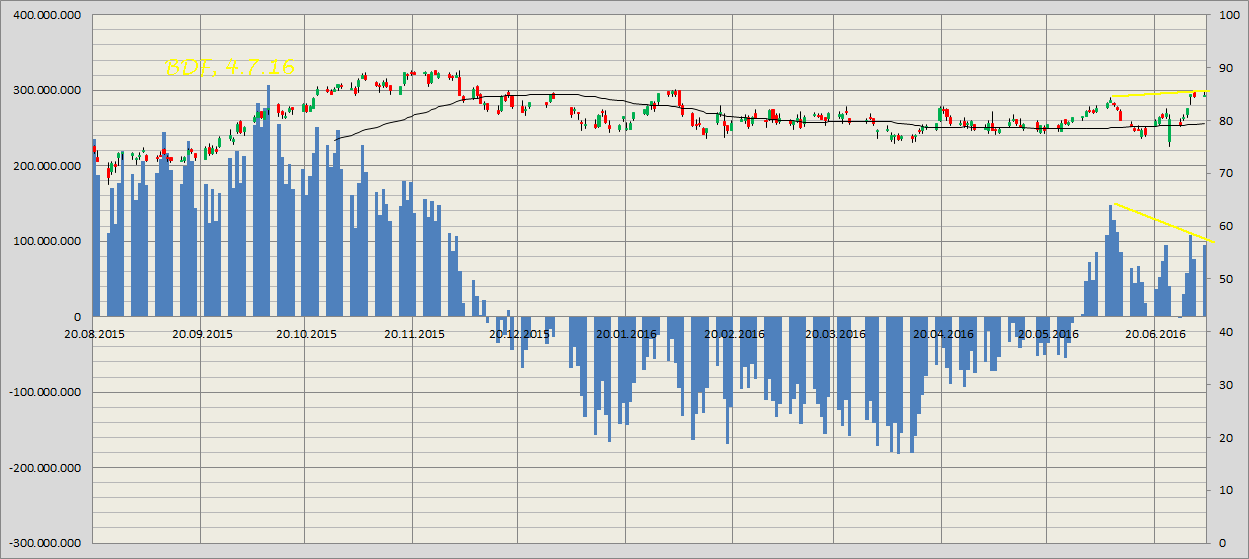The width and height of the screenshot is (1249, 559).
Task: Click the yellow 'BDI, 4.7.16' chart title
Action: pos(229,67)
